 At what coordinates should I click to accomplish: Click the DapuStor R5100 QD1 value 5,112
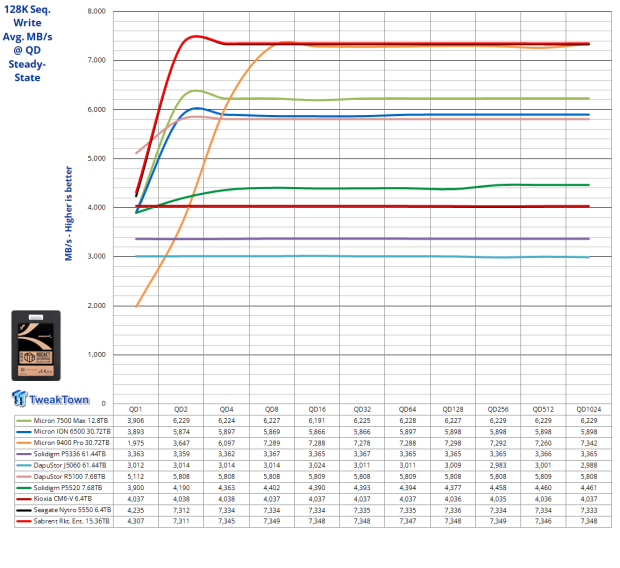point(136,477)
